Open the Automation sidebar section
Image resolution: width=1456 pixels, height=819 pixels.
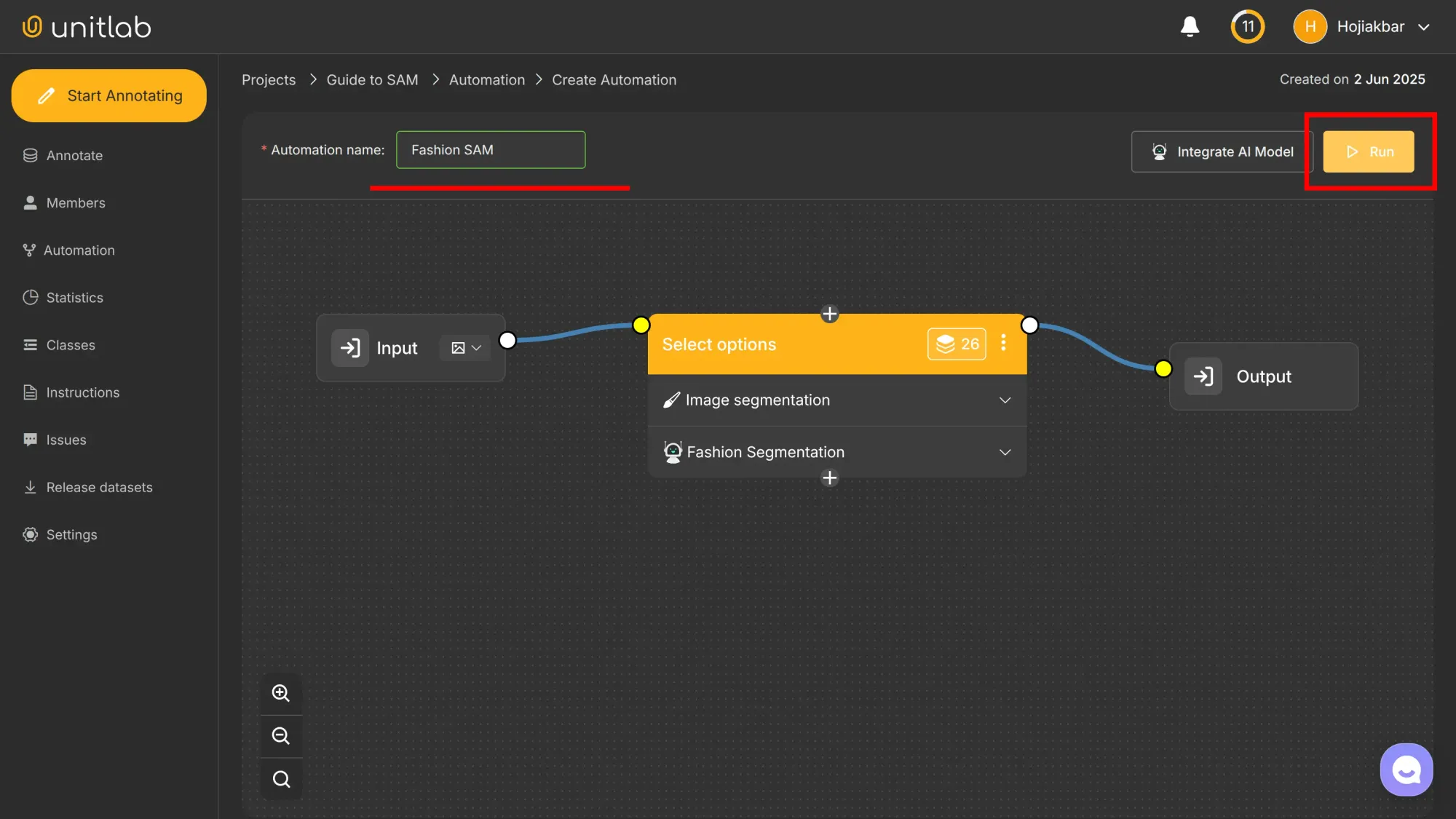[x=79, y=250]
